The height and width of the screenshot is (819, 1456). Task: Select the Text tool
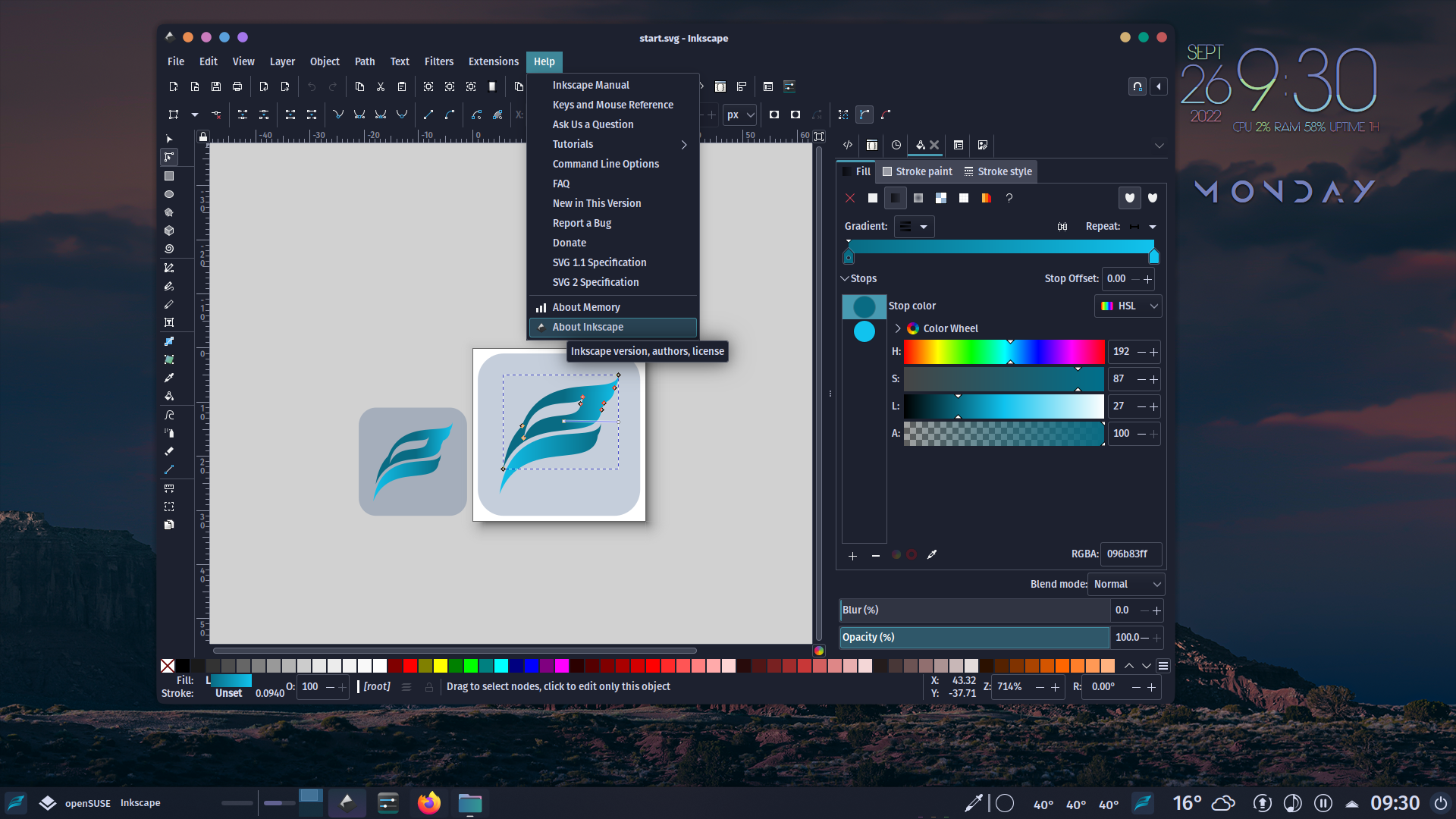(x=169, y=322)
